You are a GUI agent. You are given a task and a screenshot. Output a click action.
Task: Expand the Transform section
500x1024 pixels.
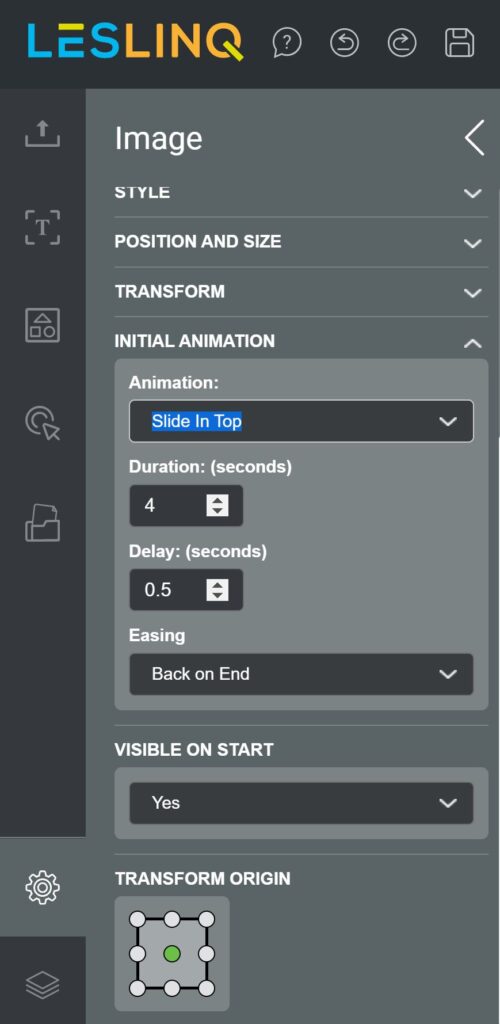[301, 292]
